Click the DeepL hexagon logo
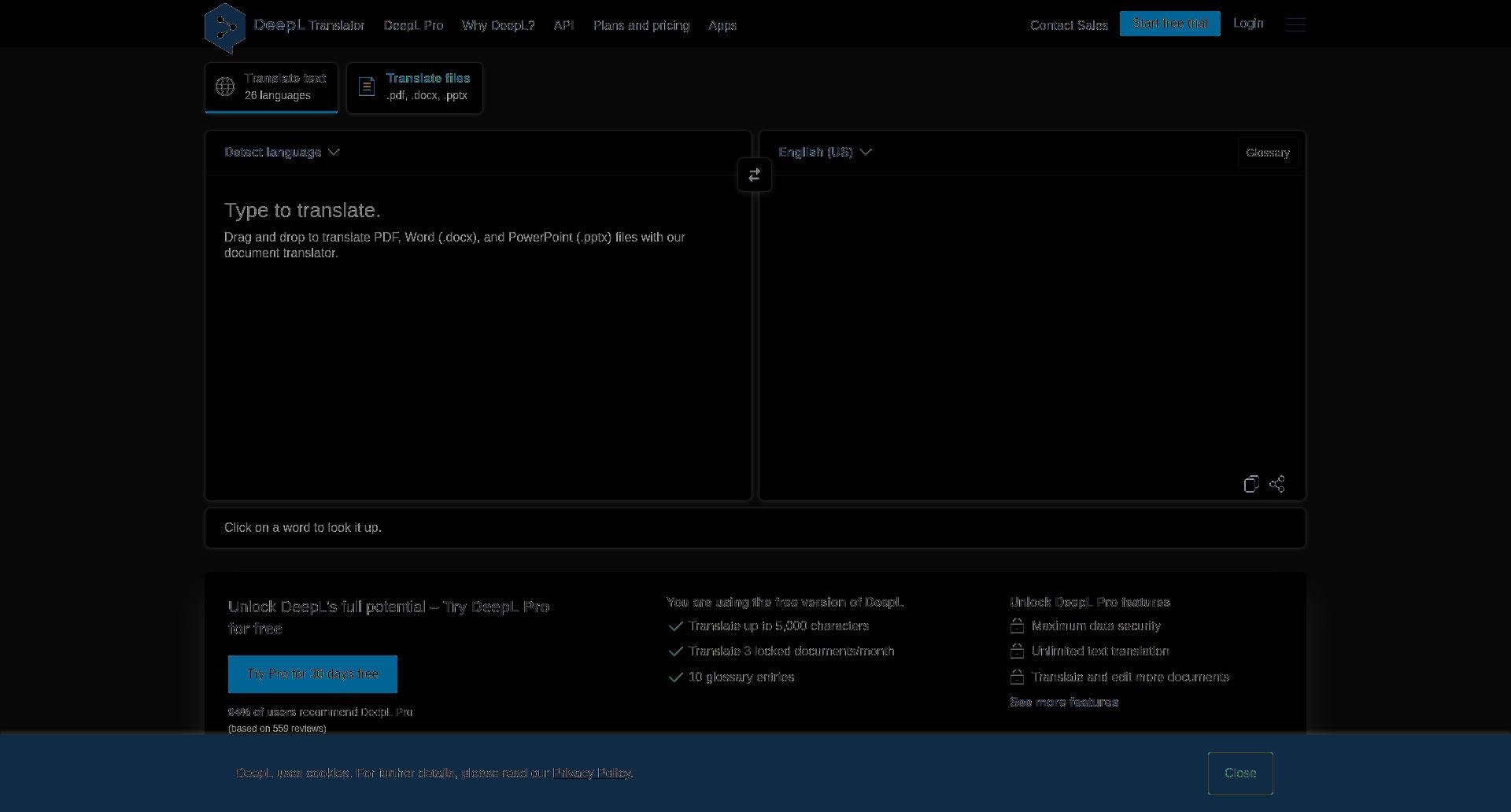The image size is (1511, 812). coord(225,28)
